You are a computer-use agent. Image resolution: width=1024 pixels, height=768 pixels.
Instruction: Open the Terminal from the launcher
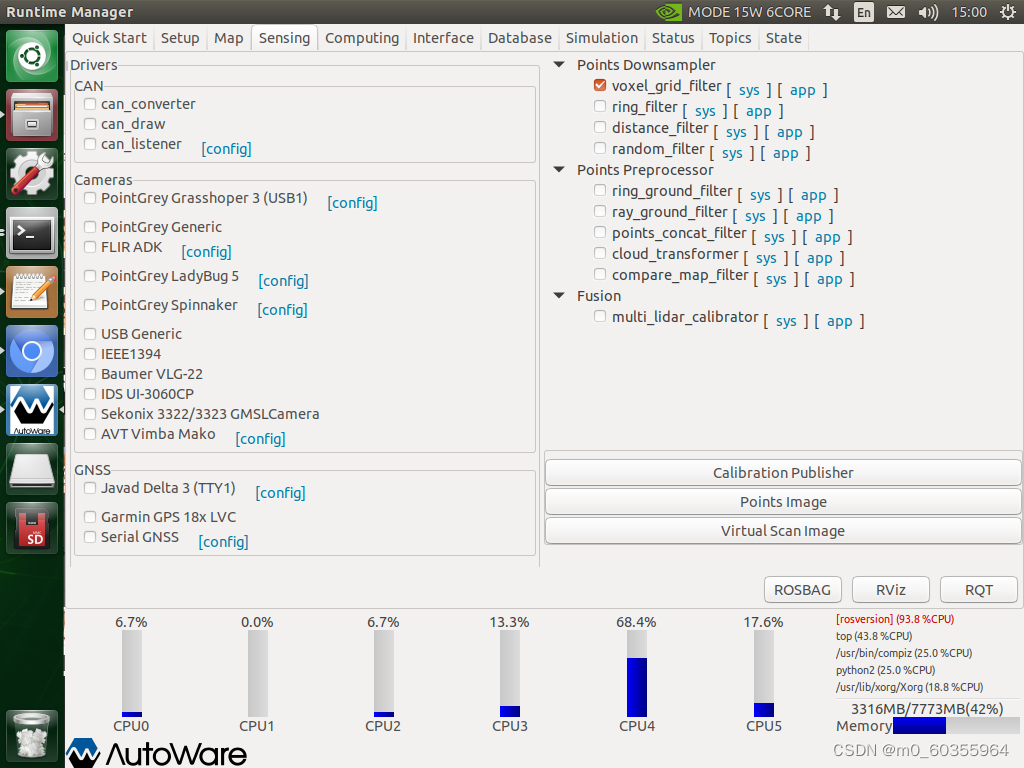[32, 233]
